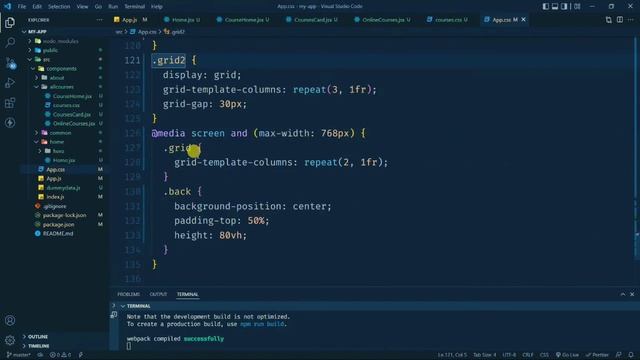Viewport: 640px width, 360px height.
Task: Click the Ln 121, Col 5 status item
Action: coord(452,355)
